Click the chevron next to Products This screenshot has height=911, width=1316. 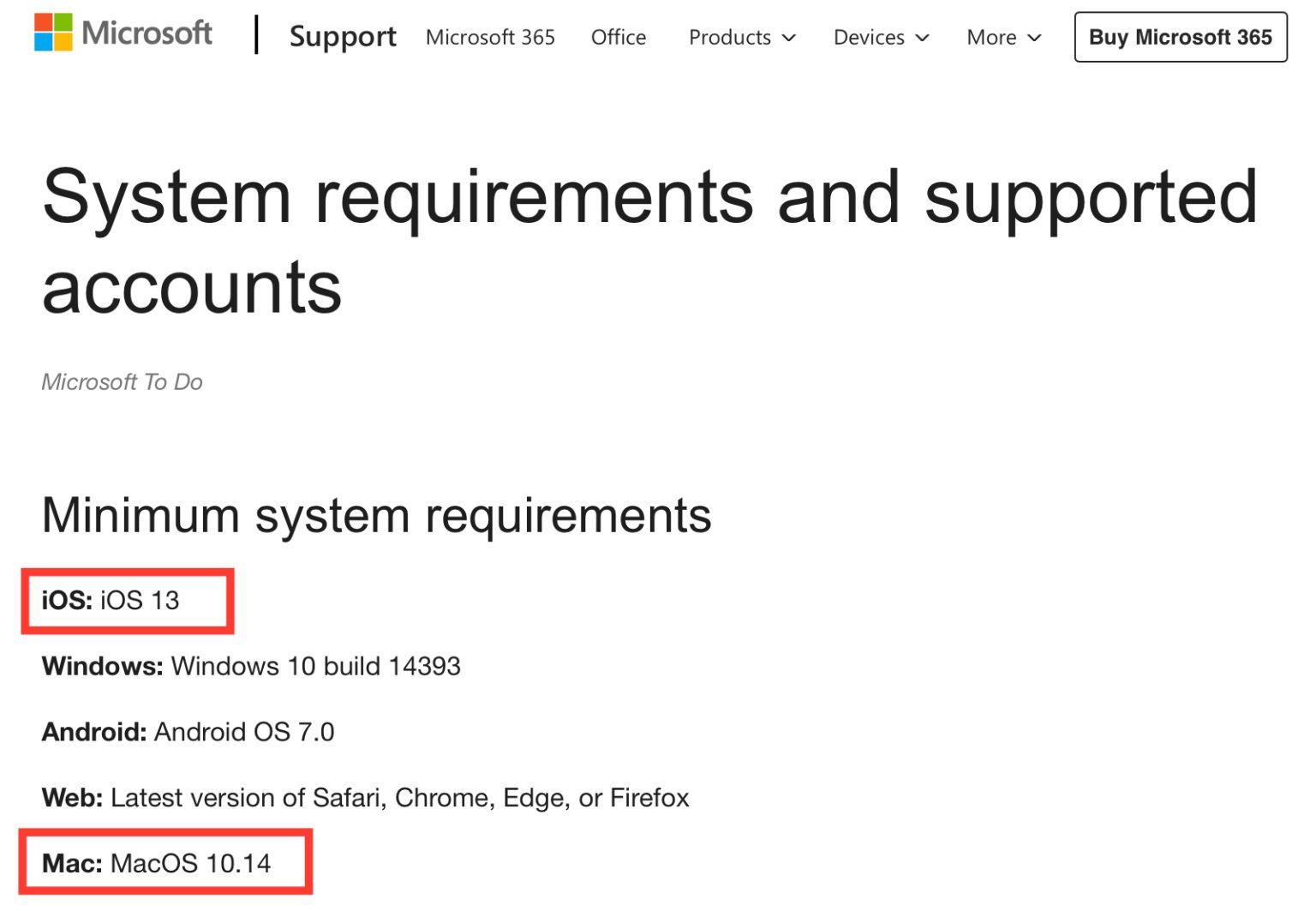(x=789, y=39)
